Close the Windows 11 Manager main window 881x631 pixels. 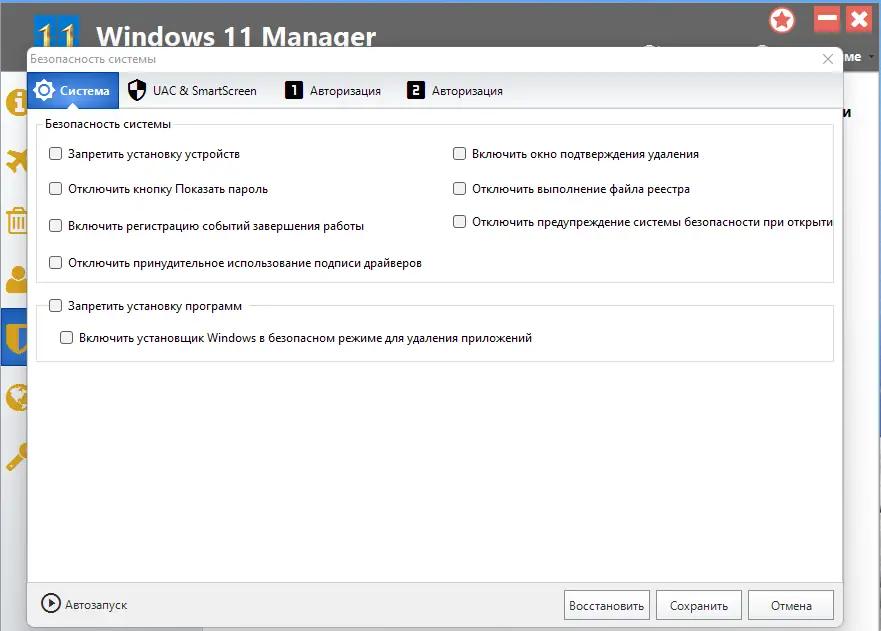[859, 19]
